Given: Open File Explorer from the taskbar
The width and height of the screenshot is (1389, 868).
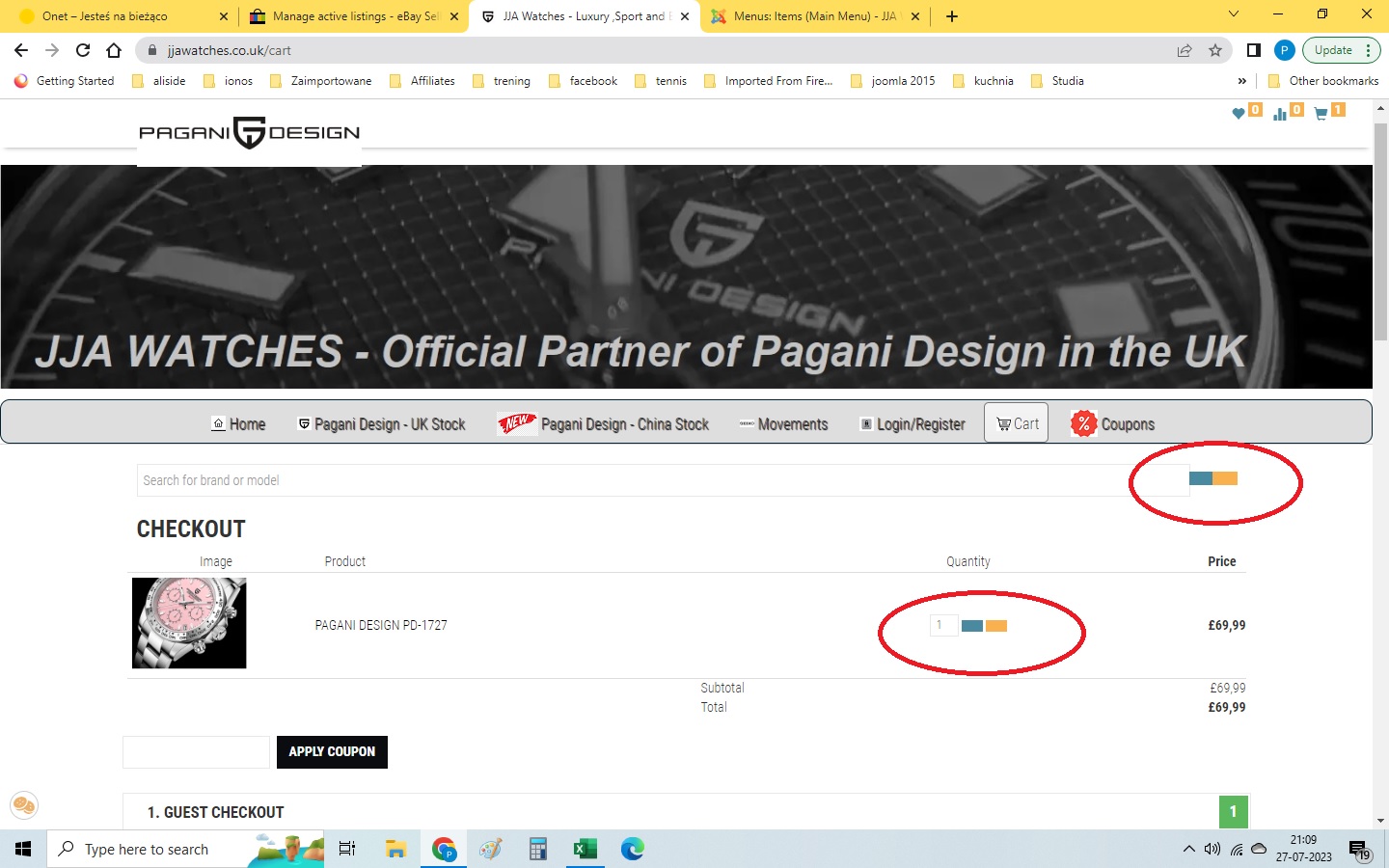Looking at the screenshot, I should tap(395, 849).
